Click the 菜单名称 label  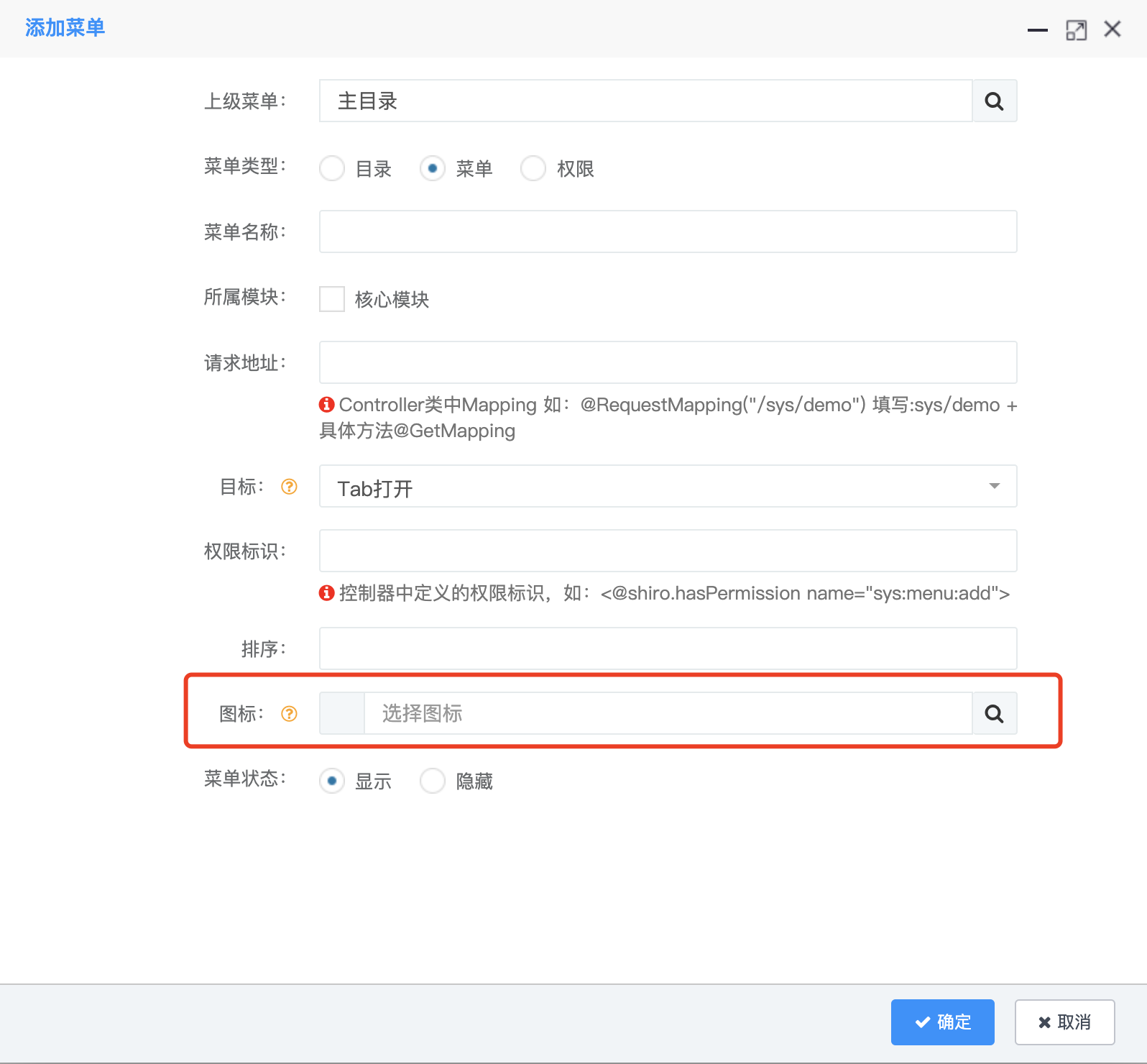(x=245, y=232)
